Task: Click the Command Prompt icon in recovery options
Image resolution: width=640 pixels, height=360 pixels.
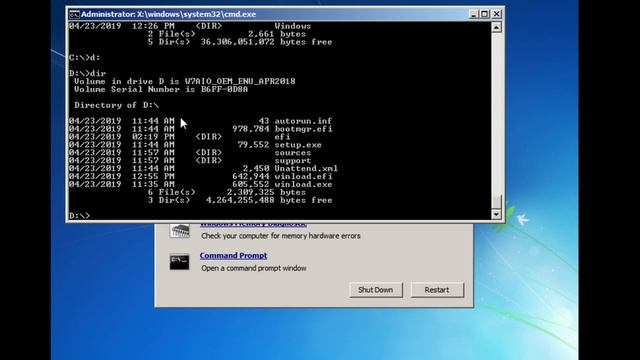Action: 179,262
